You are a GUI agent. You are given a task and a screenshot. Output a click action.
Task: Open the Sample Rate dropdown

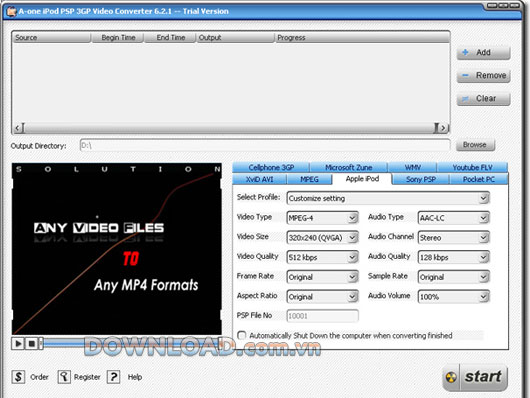[x=454, y=277]
